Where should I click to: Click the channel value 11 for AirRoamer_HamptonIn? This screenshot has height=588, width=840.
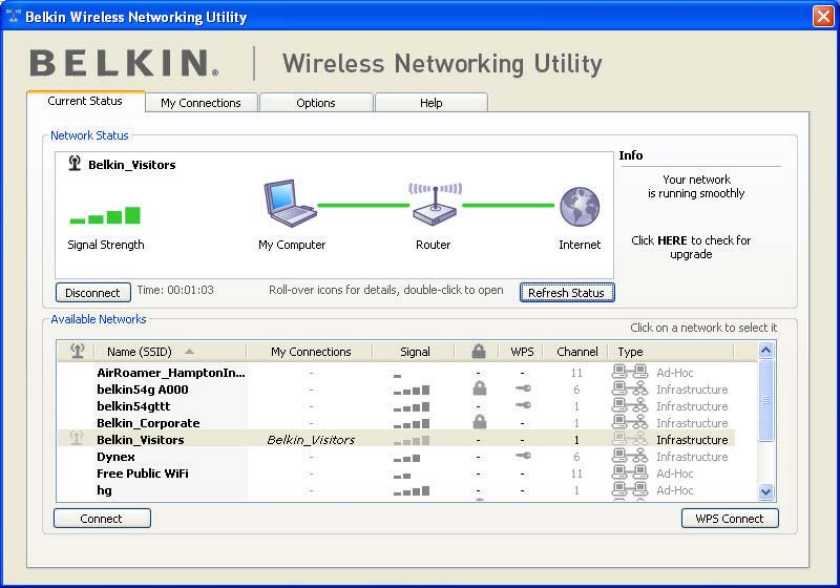576,373
